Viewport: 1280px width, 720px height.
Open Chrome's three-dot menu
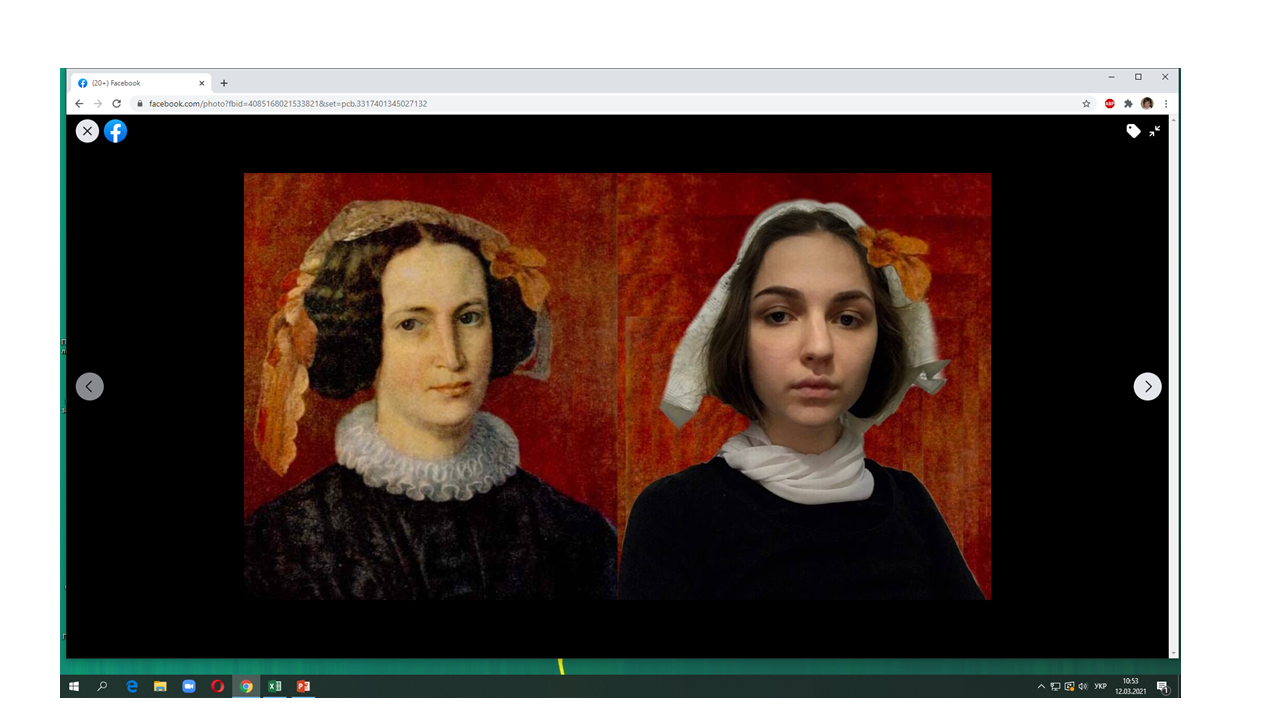(x=1165, y=103)
